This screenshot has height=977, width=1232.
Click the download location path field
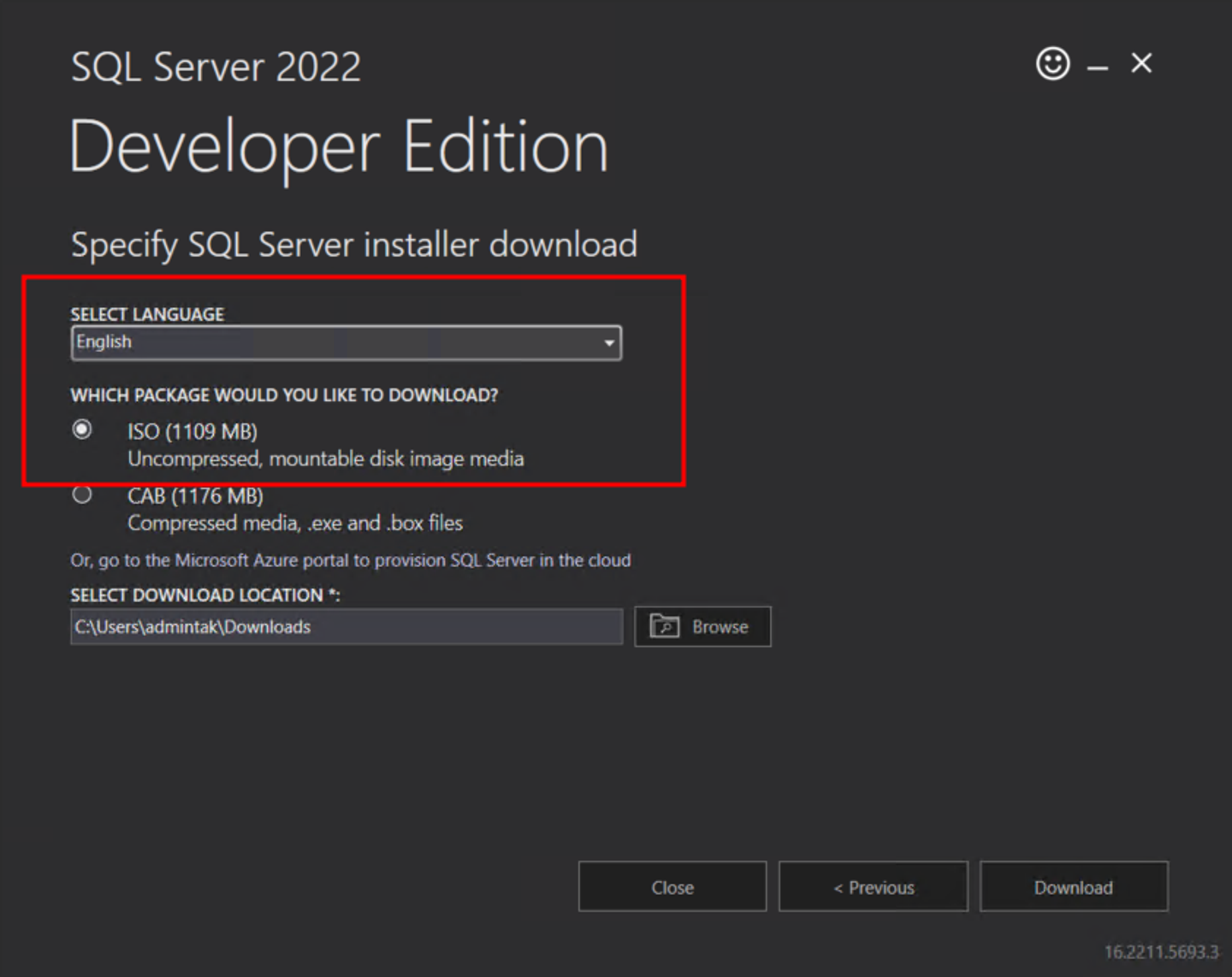346,627
